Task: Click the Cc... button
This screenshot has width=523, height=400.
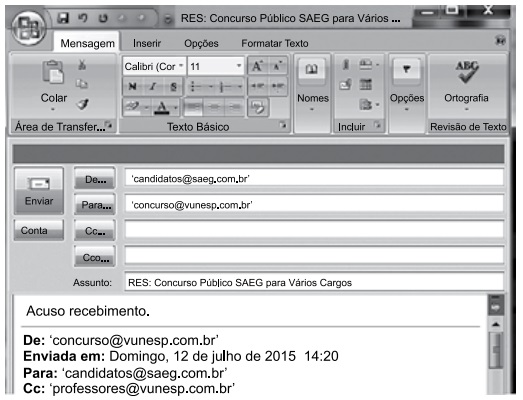Action: click(95, 231)
